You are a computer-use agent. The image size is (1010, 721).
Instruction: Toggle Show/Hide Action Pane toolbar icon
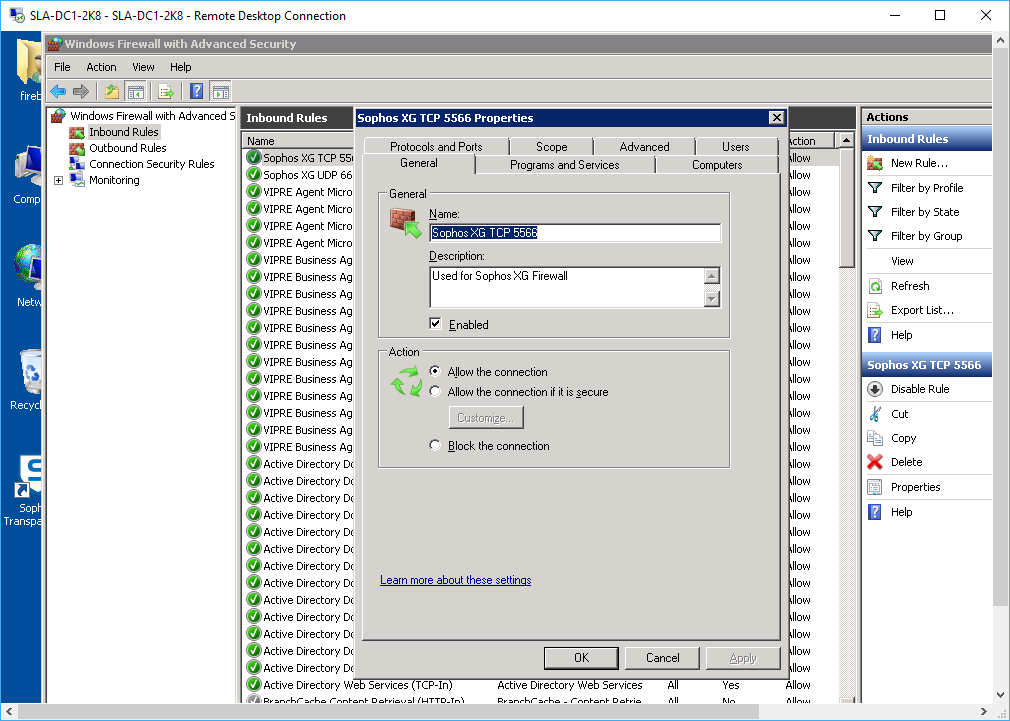point(220,91)
